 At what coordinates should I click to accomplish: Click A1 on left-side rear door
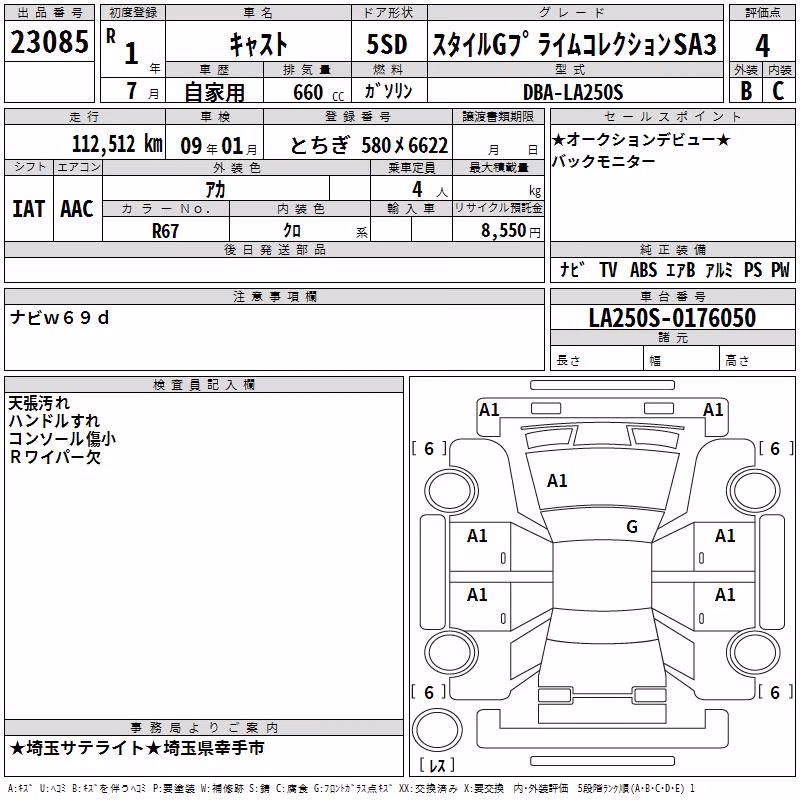[x=477, y=595]
